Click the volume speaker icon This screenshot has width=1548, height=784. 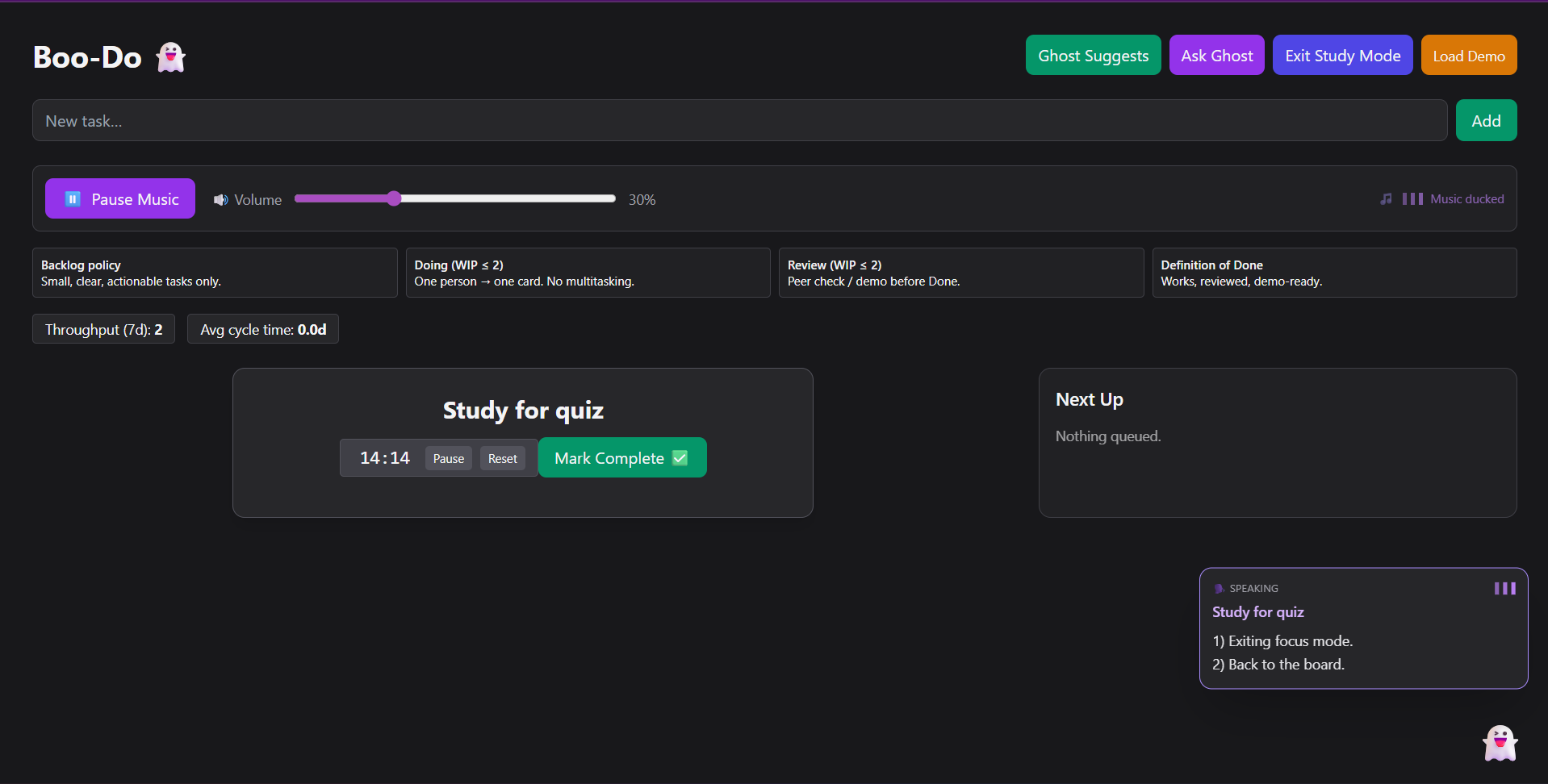(220, 200)
